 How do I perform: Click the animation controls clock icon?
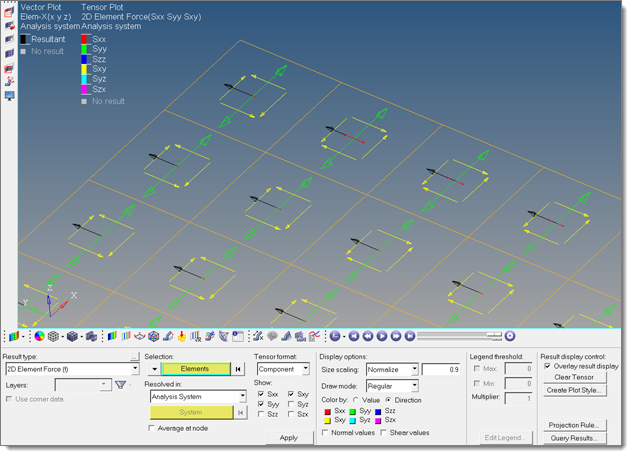coord(335,337)
